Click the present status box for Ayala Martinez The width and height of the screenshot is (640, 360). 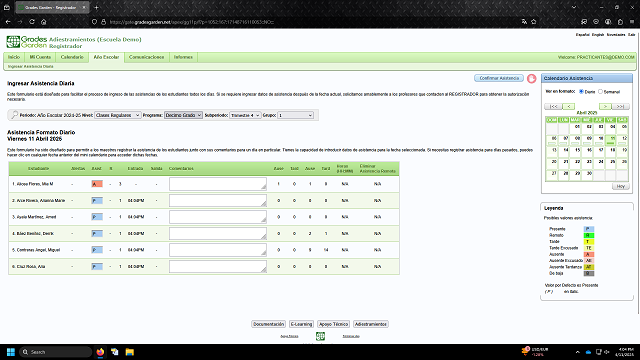pyautogui.click(x=97, y=217)
